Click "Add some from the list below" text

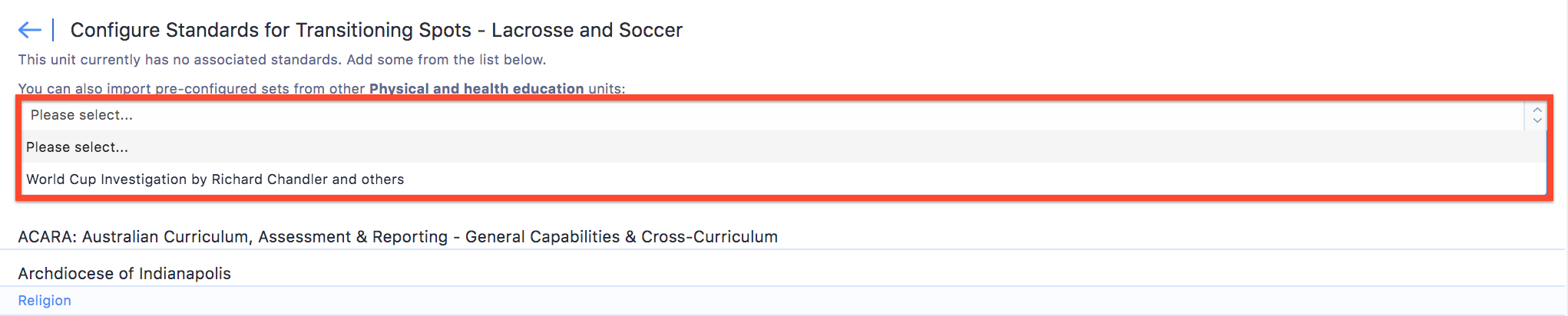coord(446,60)
